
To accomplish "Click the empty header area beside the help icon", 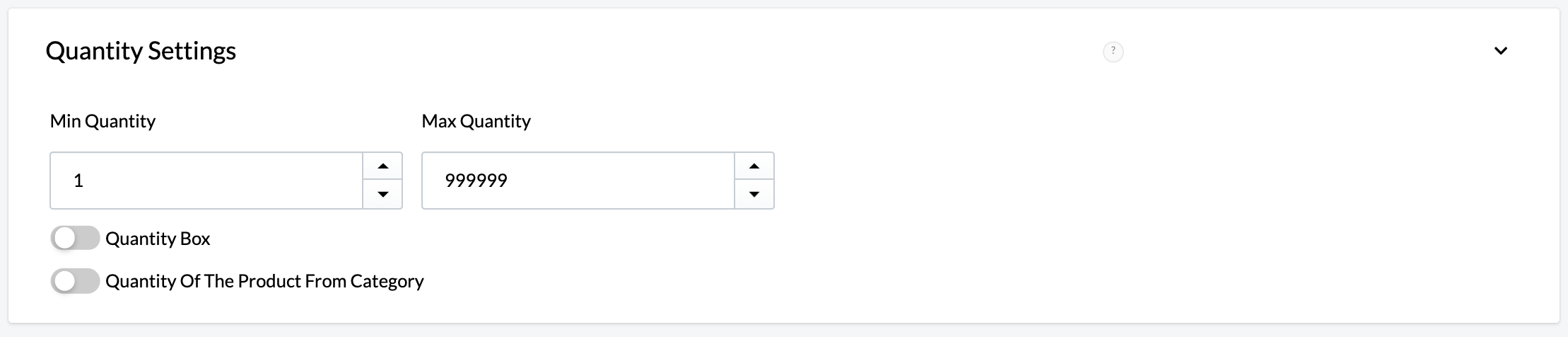I will pos(1308,51).
